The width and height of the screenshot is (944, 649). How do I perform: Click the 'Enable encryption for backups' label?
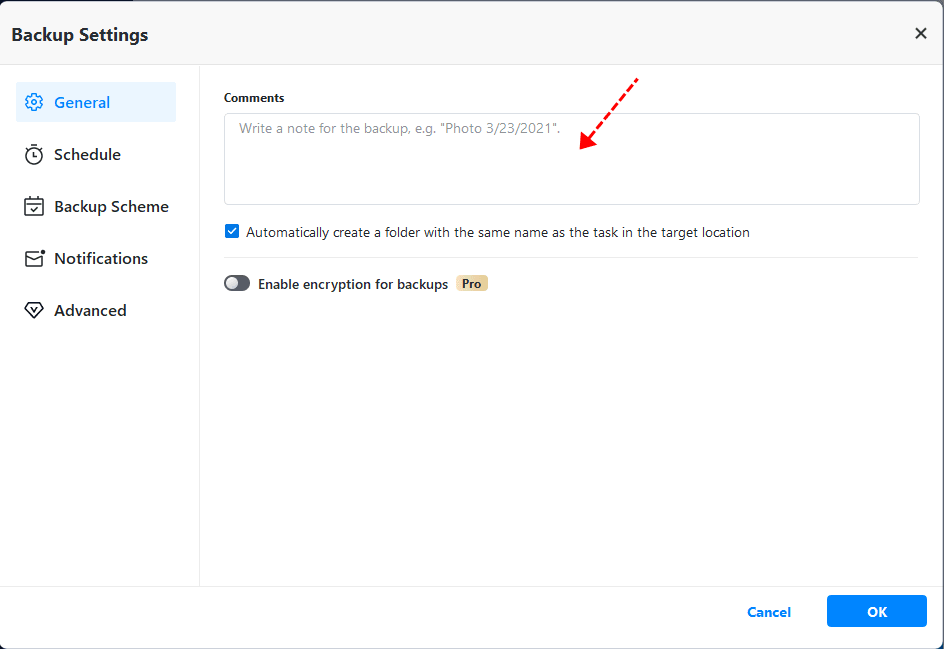(x=353, y=284)
